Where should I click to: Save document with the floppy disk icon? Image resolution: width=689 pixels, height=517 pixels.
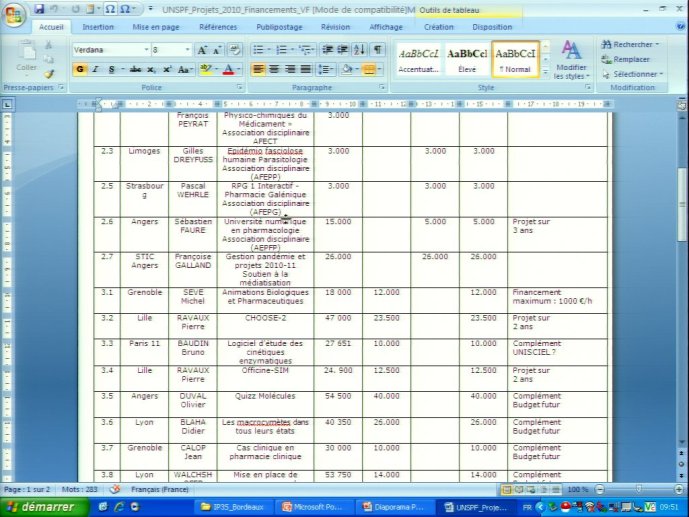pyautogui.click(x=39, y=9)
